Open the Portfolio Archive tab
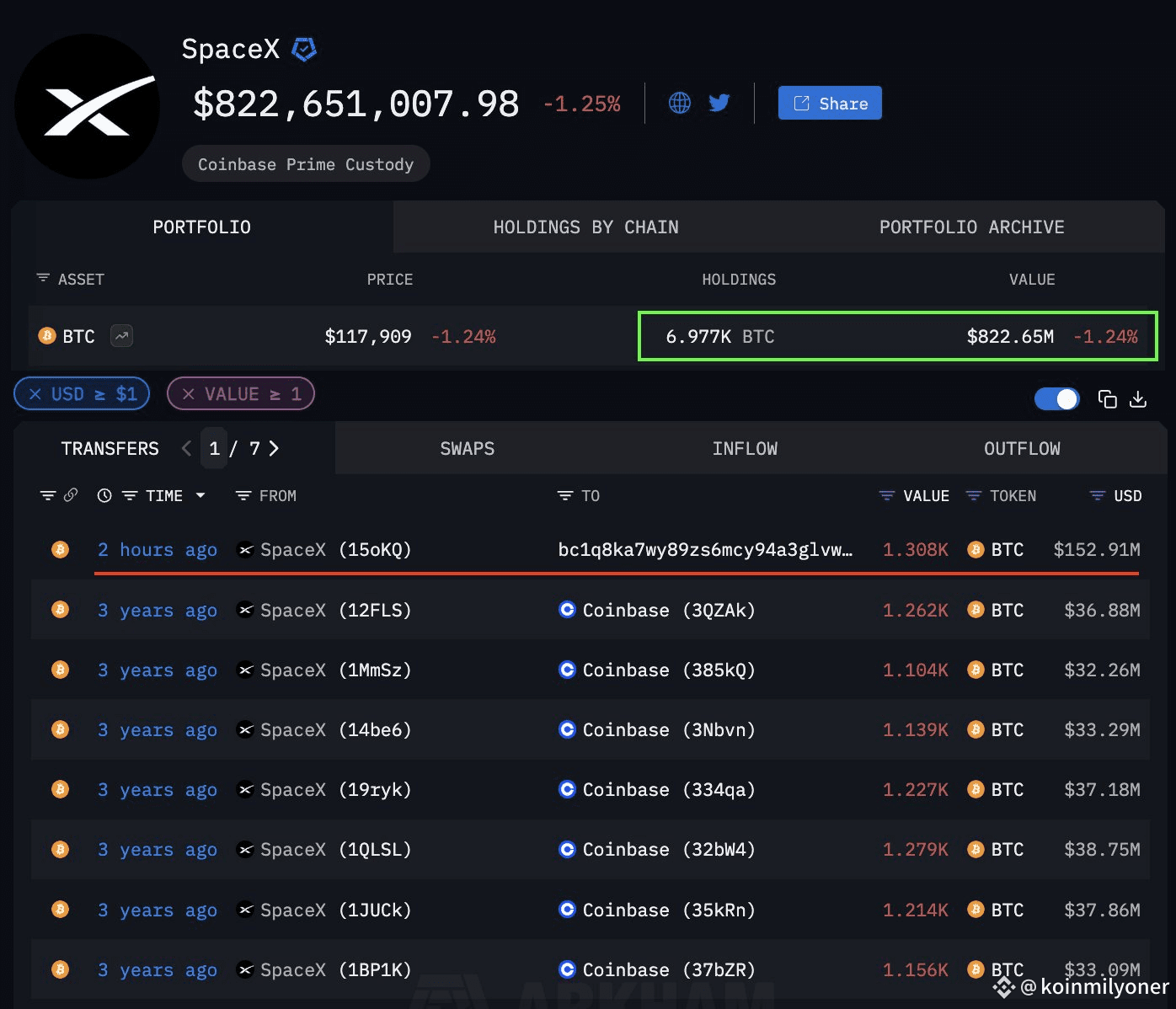Screen dimensions: 1176x1009 (971, 227)
